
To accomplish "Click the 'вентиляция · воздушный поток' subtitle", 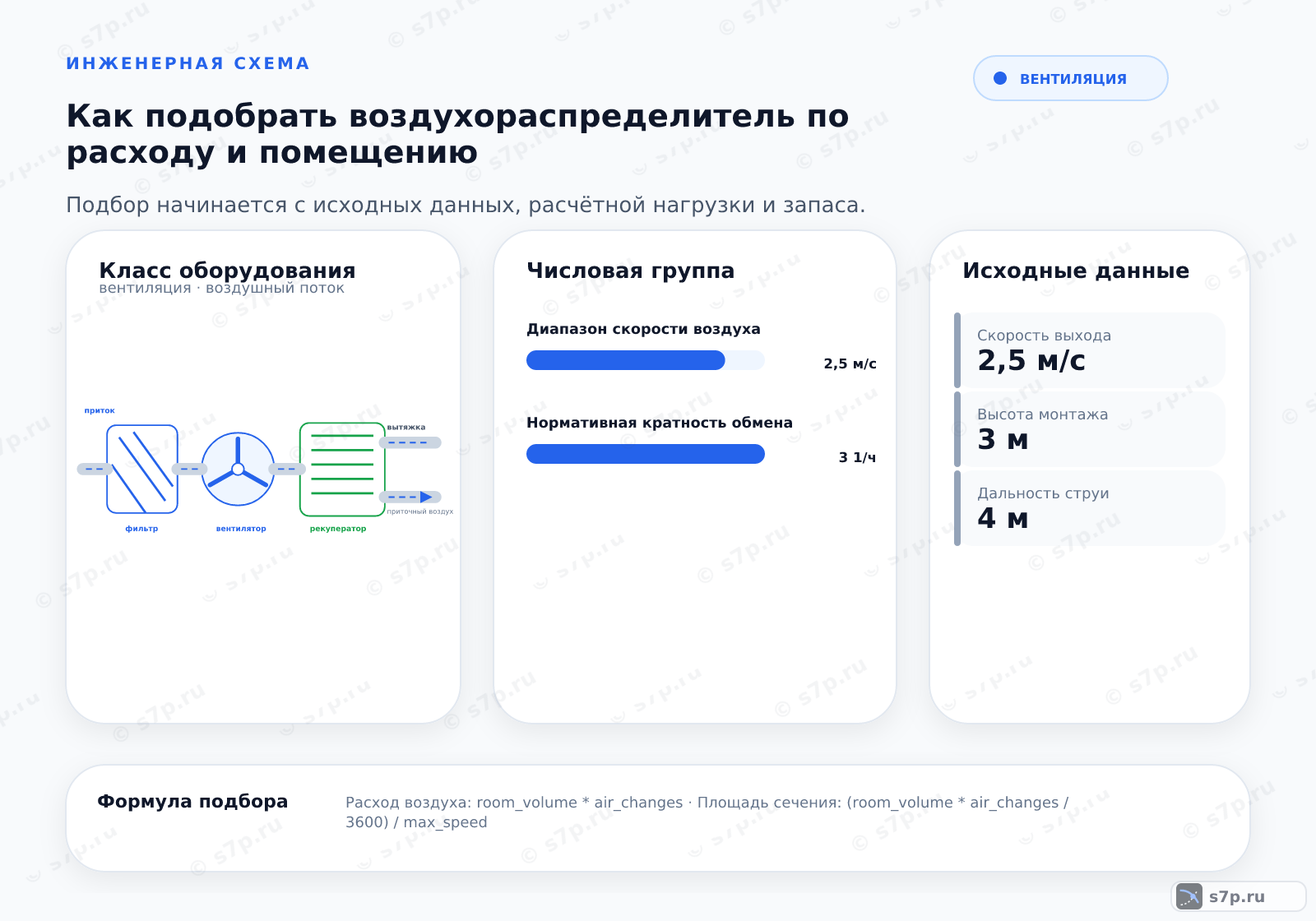I will [x=221, y=288].
